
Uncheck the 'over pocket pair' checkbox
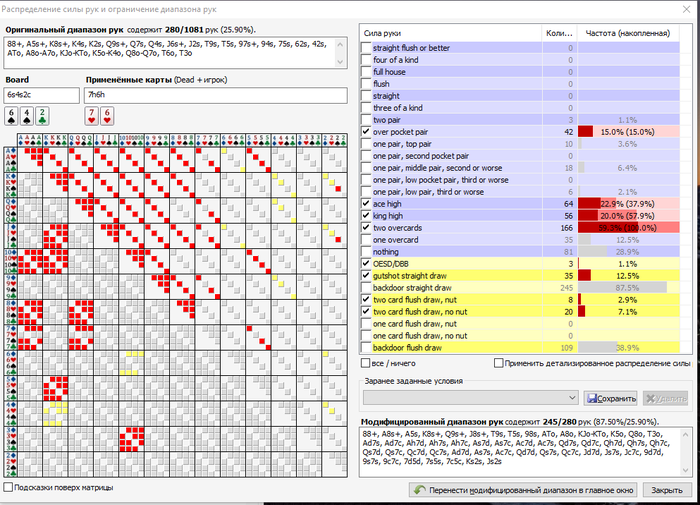click(x=366, y=132)
